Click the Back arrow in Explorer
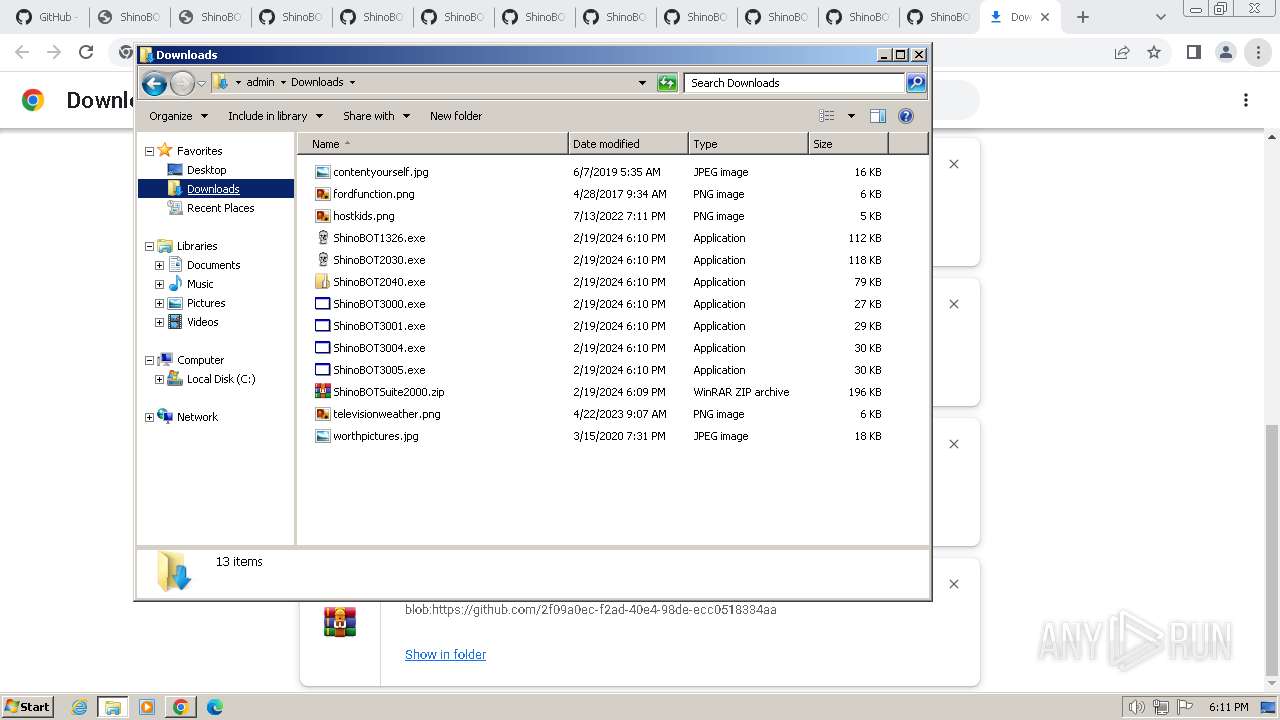1280x720 pixels. (x=154, y=83)
